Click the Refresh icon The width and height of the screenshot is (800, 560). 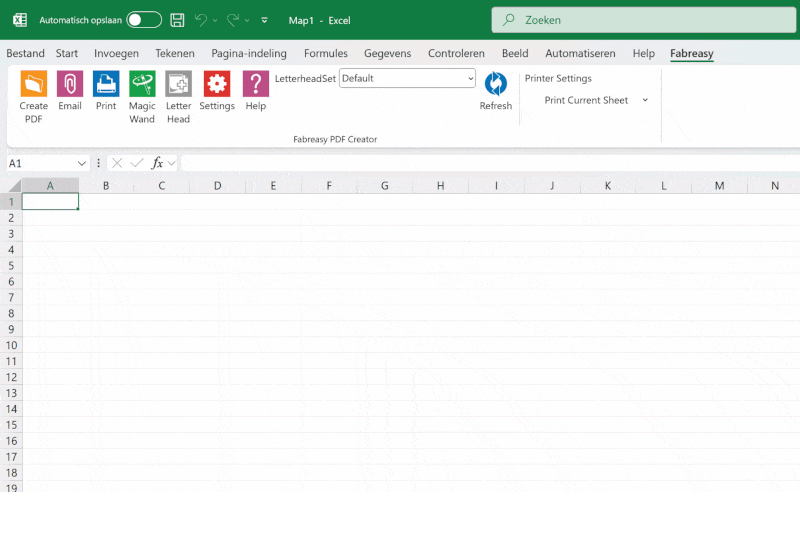(x=495, y=84)
